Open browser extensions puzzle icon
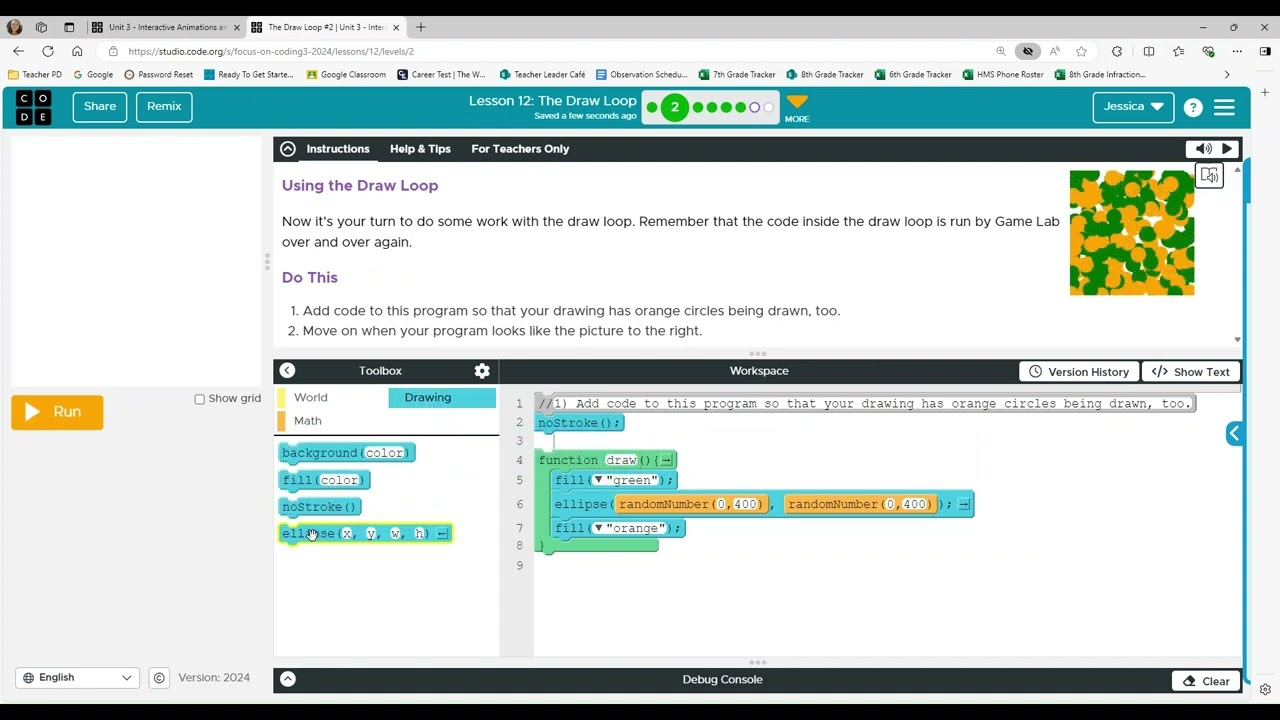 (x=1117, y=51)
